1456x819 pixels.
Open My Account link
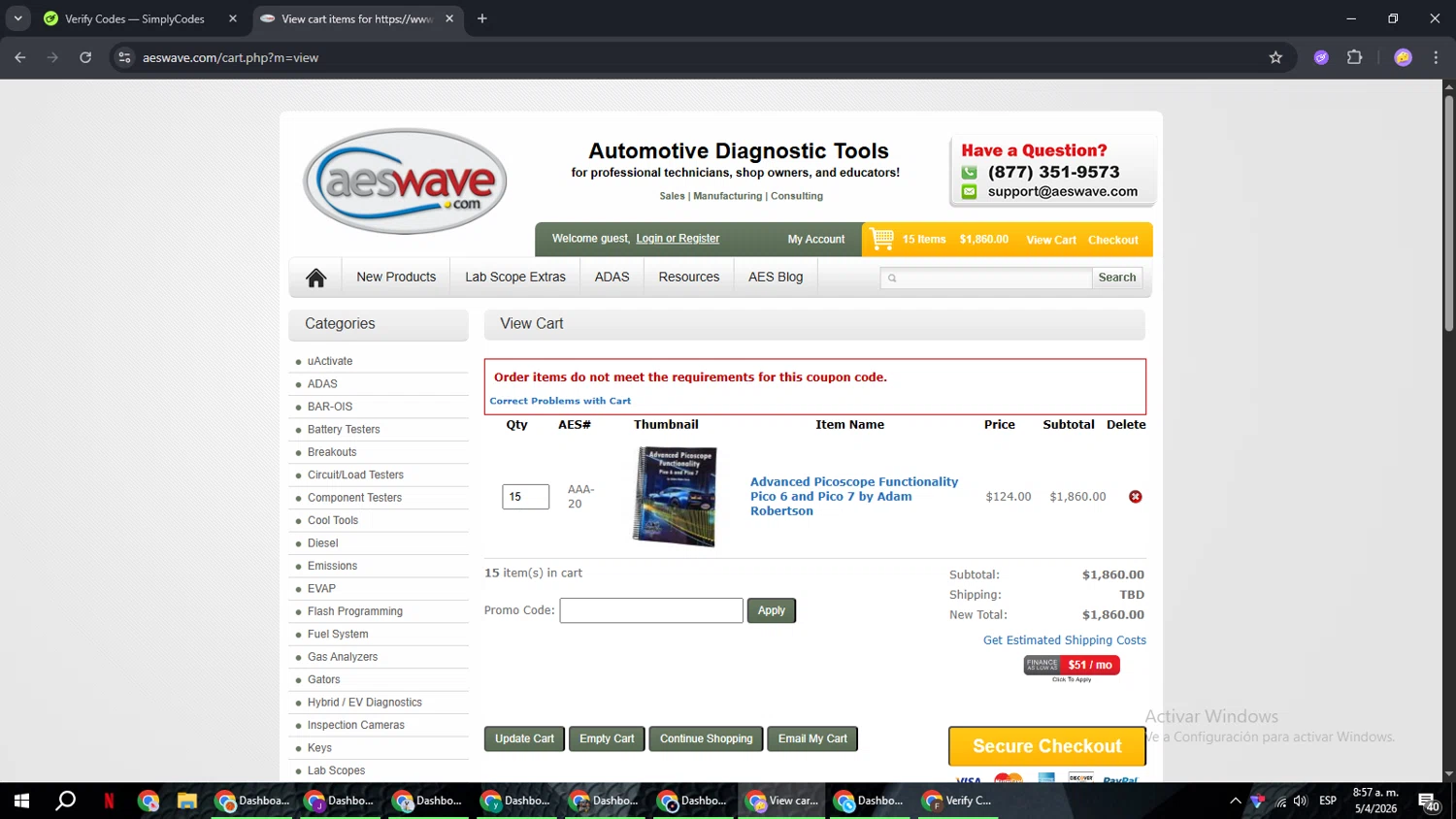(x=816, y=240)
